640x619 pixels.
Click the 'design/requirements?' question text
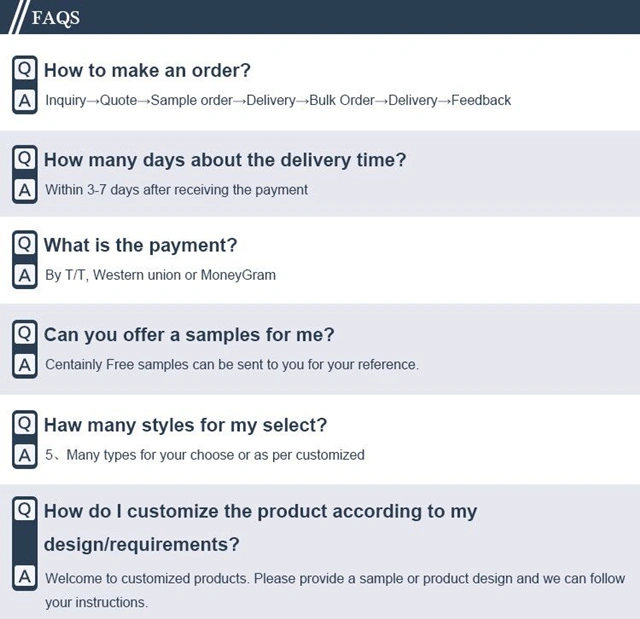click(142, 544)
